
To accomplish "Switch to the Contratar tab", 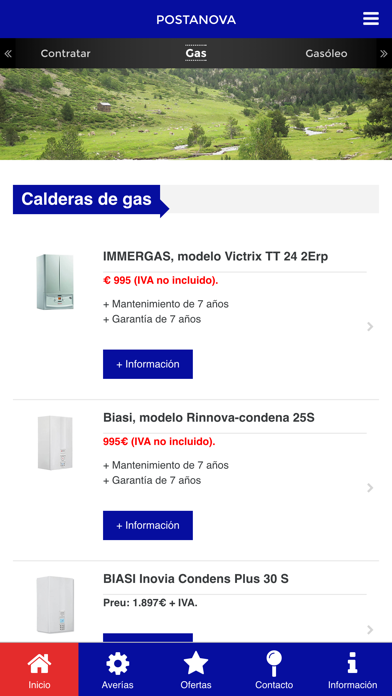I will [x=65, y=53].
